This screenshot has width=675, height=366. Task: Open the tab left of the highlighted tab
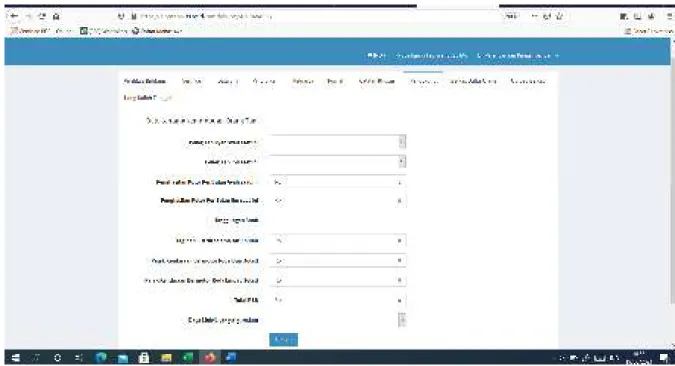point(377,81)
